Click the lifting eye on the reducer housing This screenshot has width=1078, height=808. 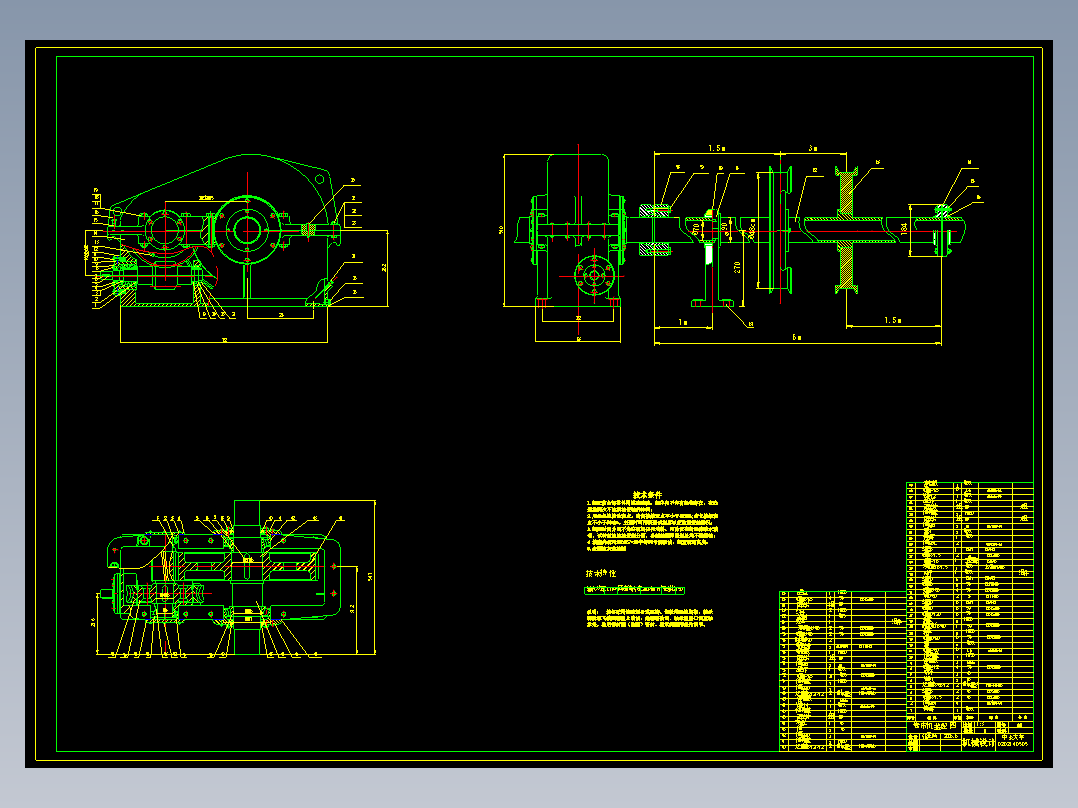coord(319,180)
